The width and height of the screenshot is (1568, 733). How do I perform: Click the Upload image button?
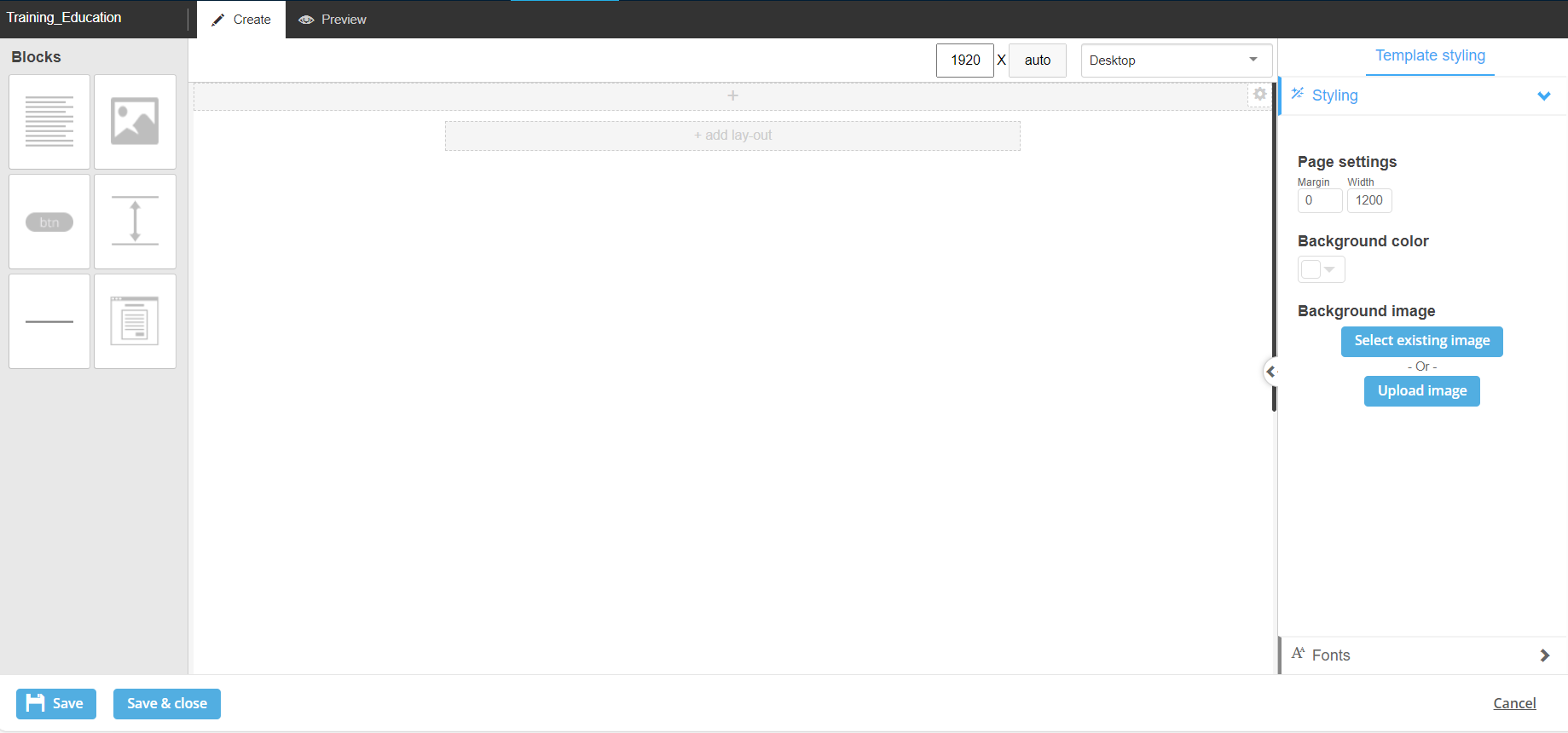coord(1421,391)
